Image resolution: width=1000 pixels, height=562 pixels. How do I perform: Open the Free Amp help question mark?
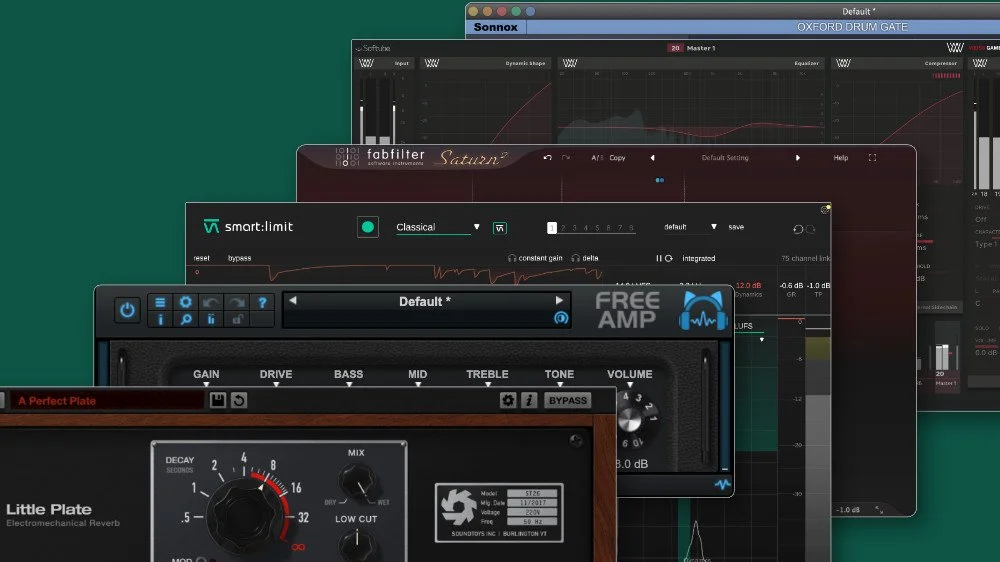[x=262, y=302]
